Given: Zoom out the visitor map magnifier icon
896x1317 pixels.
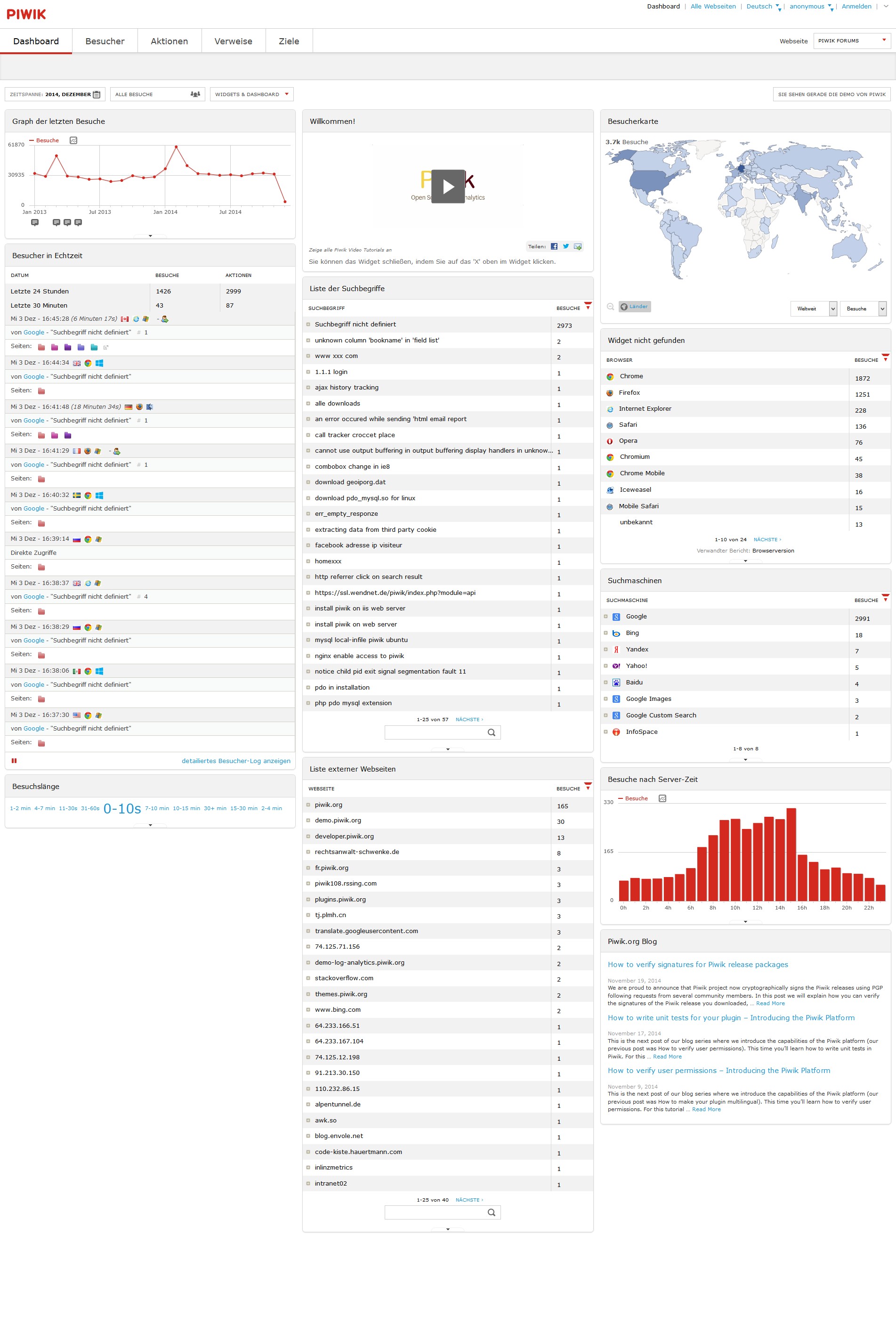Looking at the screenshot, I should click(x=611, y=307).
